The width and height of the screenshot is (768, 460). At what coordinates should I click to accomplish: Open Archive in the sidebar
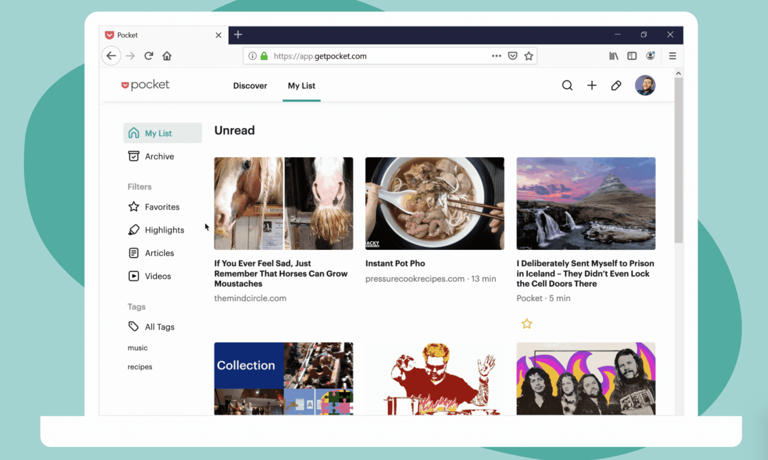[x=158, y=157]
